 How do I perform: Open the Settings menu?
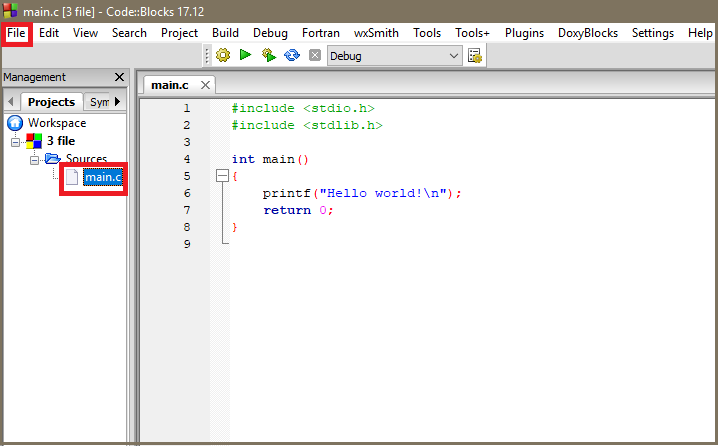click(653, 33)
